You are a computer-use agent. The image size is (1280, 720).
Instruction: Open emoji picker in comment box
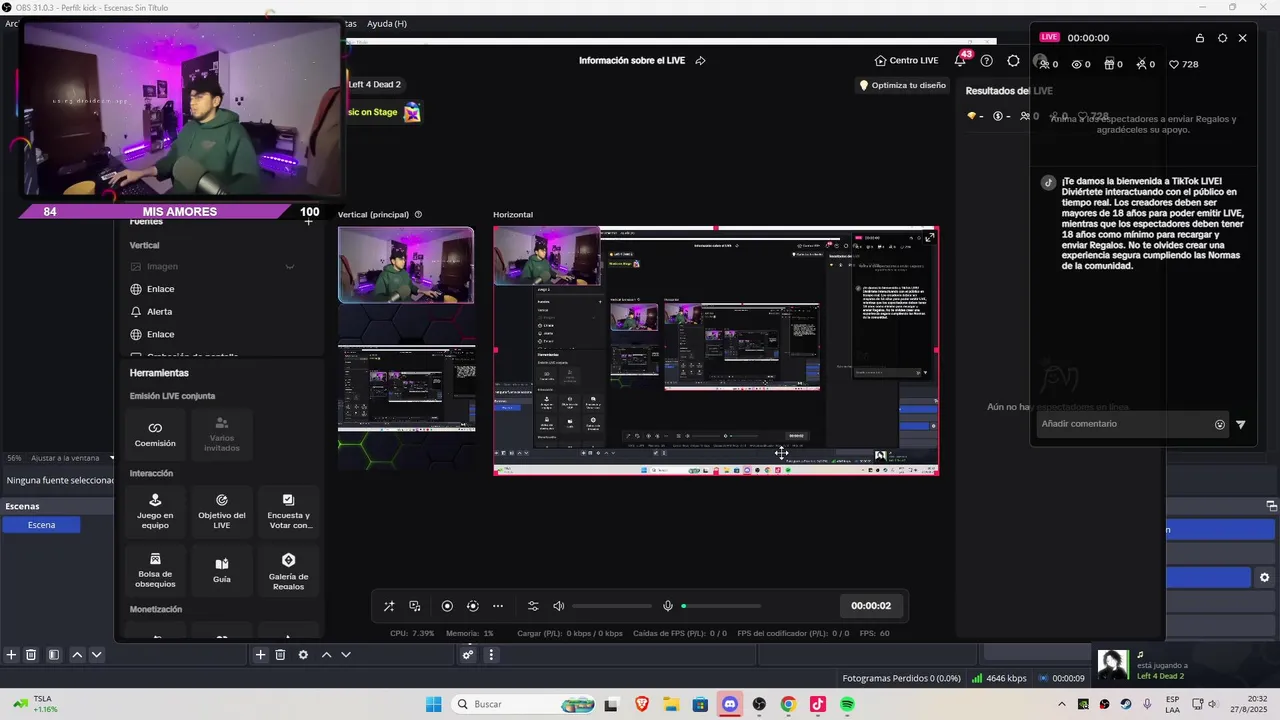click(x=1220, y=424)
